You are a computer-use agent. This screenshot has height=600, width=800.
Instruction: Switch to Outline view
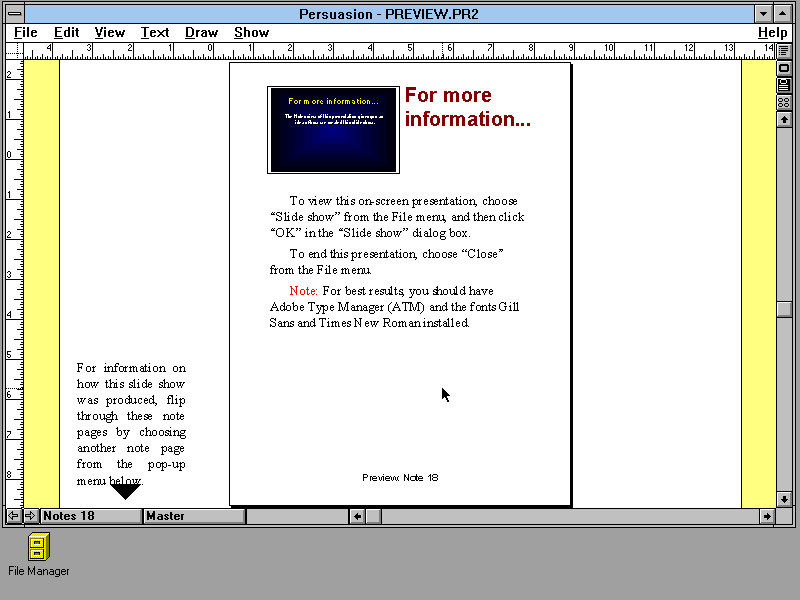tap(784, 52)
